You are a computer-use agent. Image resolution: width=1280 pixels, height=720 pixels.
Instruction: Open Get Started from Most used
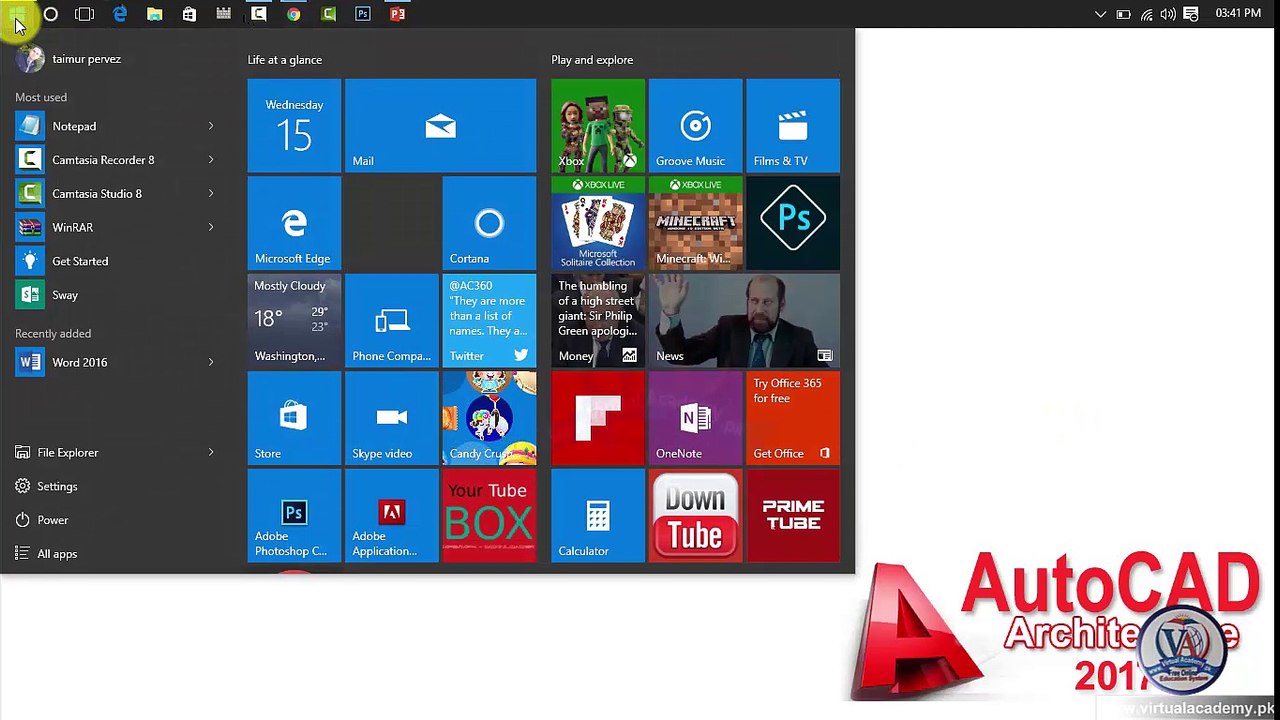pos(116,261)
